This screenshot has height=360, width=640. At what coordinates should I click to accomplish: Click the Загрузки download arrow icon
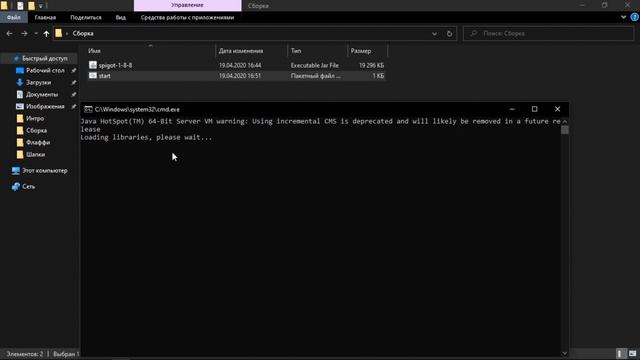pyautogui.click(x=20, y=82)
